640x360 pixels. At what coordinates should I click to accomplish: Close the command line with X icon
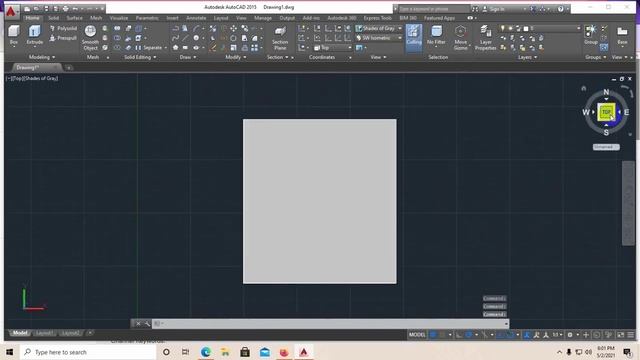[138, 324]
